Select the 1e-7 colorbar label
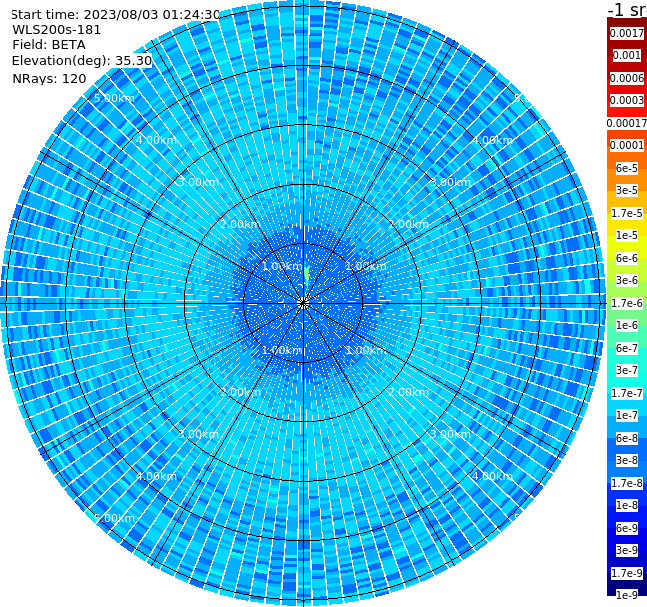Image resolution: width=647 pixels, height=607 pixels. pyautogui.click(x=627, y=415)
